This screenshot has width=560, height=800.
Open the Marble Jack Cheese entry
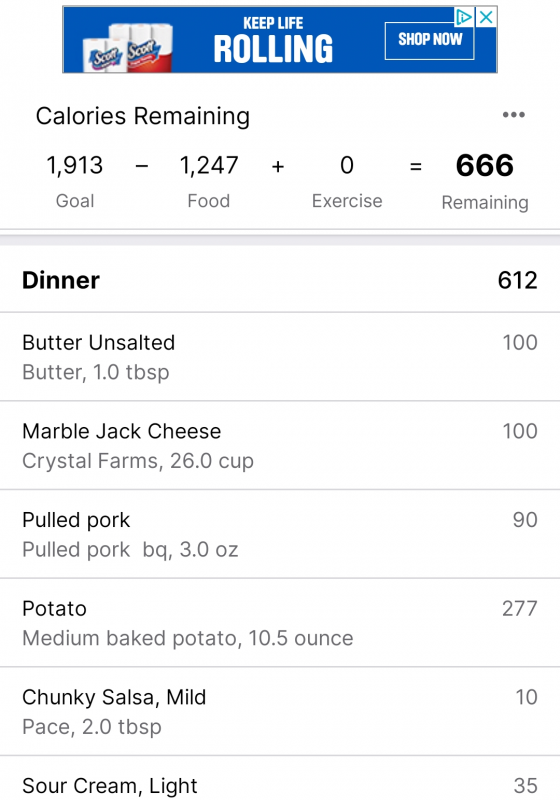point(280,445)
